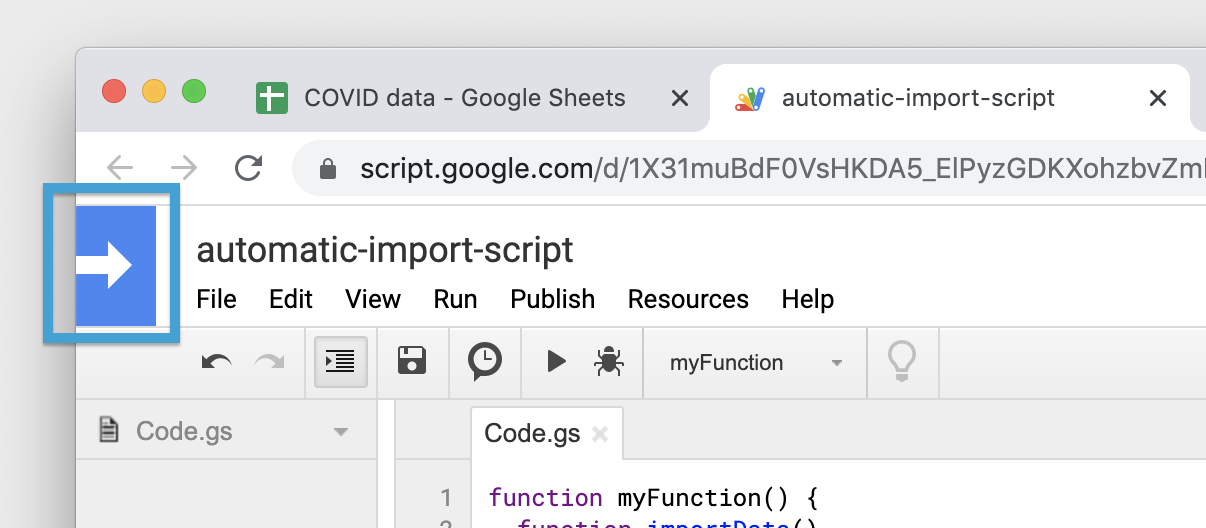
Task: Reload the current page
Action: coord(248,167)
